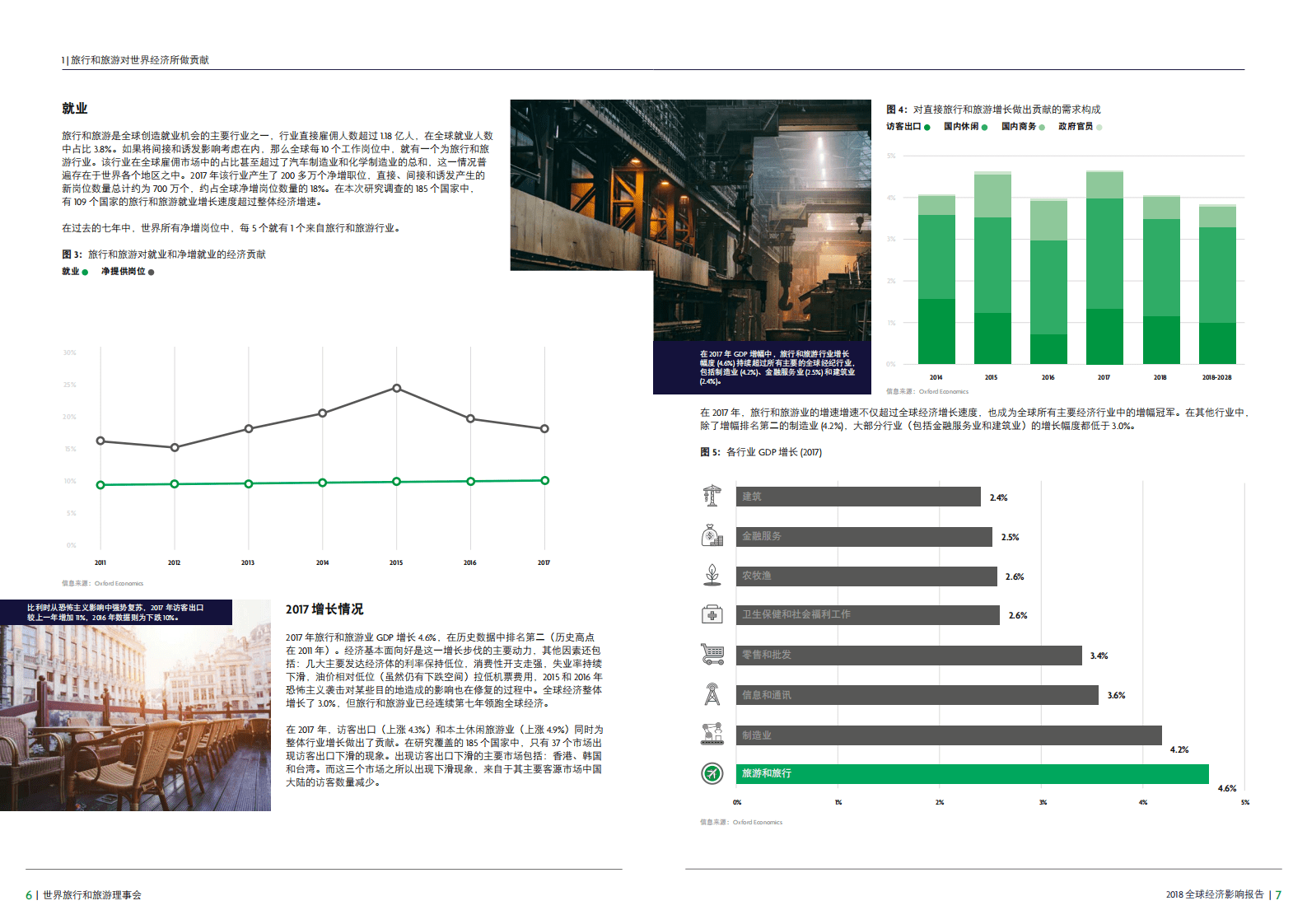Click the grey 建筑 bar
Viewport: 1307px width, 924px height.
858,497
